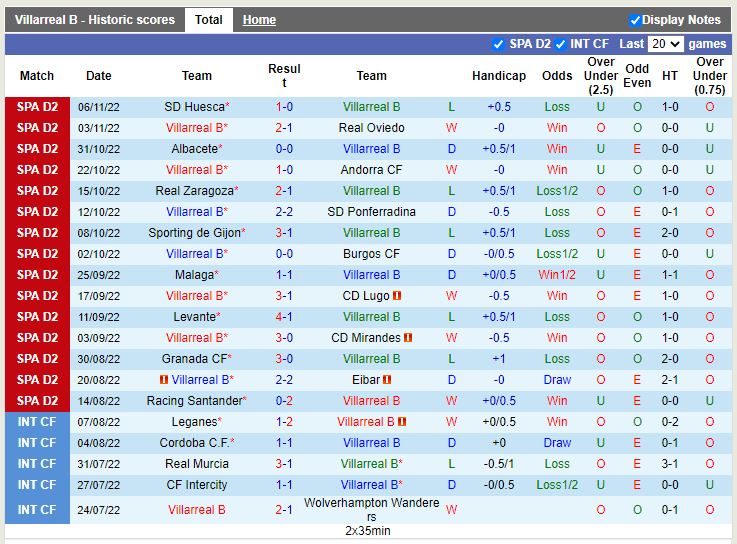Open Andorra CF team link
Image resolution: width=737 pixels, height=544 pixels.
(x=371, y=170)
